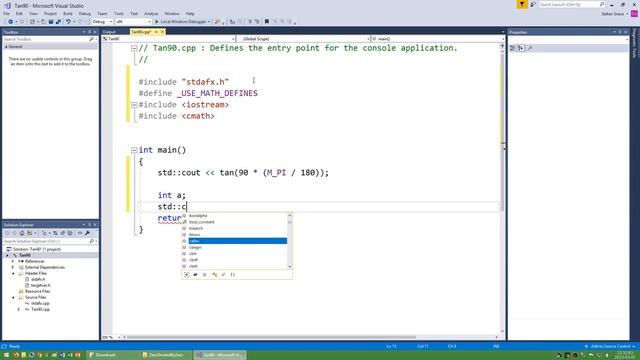
Task: Click the Properties wrench in Solution Explorer
Action: tap(87, 233)
